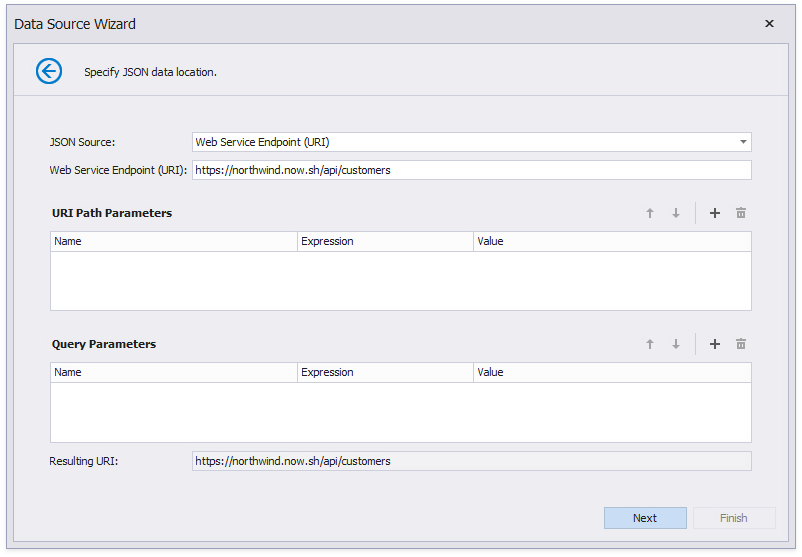
Task: Click Expression column header in URI Path Parameters
Action: (x=385, y=241)
